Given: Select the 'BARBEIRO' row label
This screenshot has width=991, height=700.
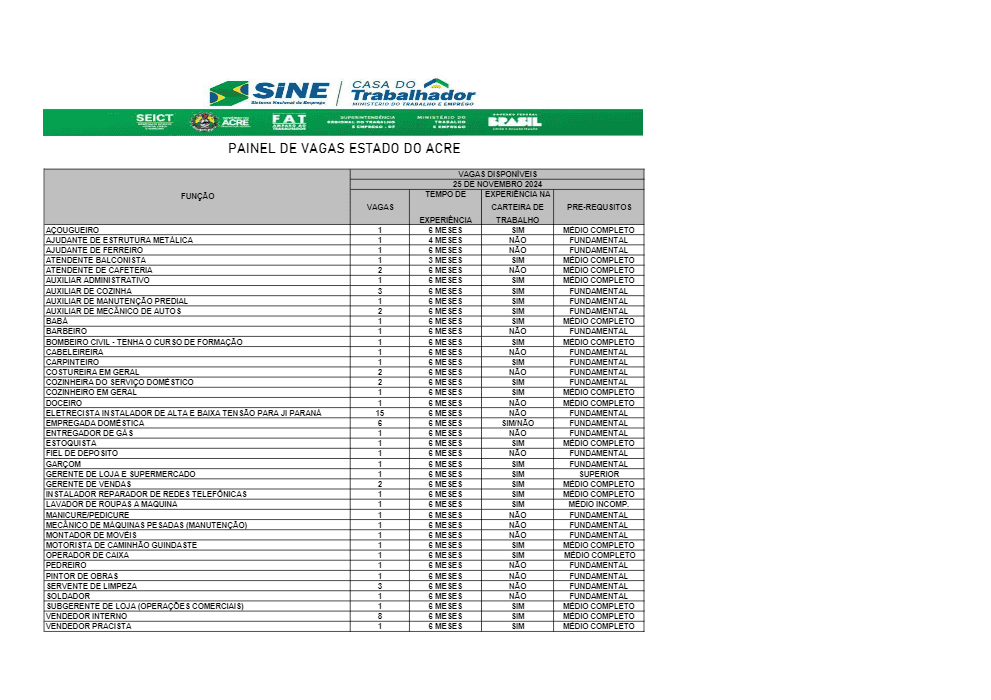Looking at the screenshot, I should (x=66, y=332).
